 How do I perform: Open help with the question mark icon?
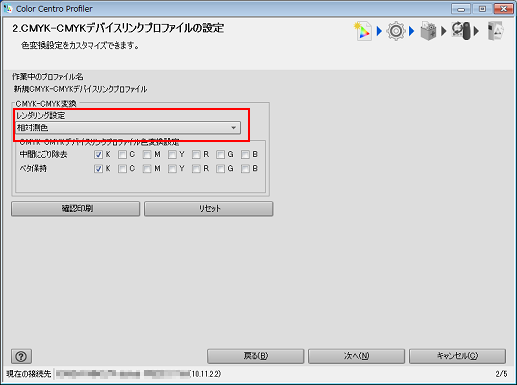(x=21, y=356)
